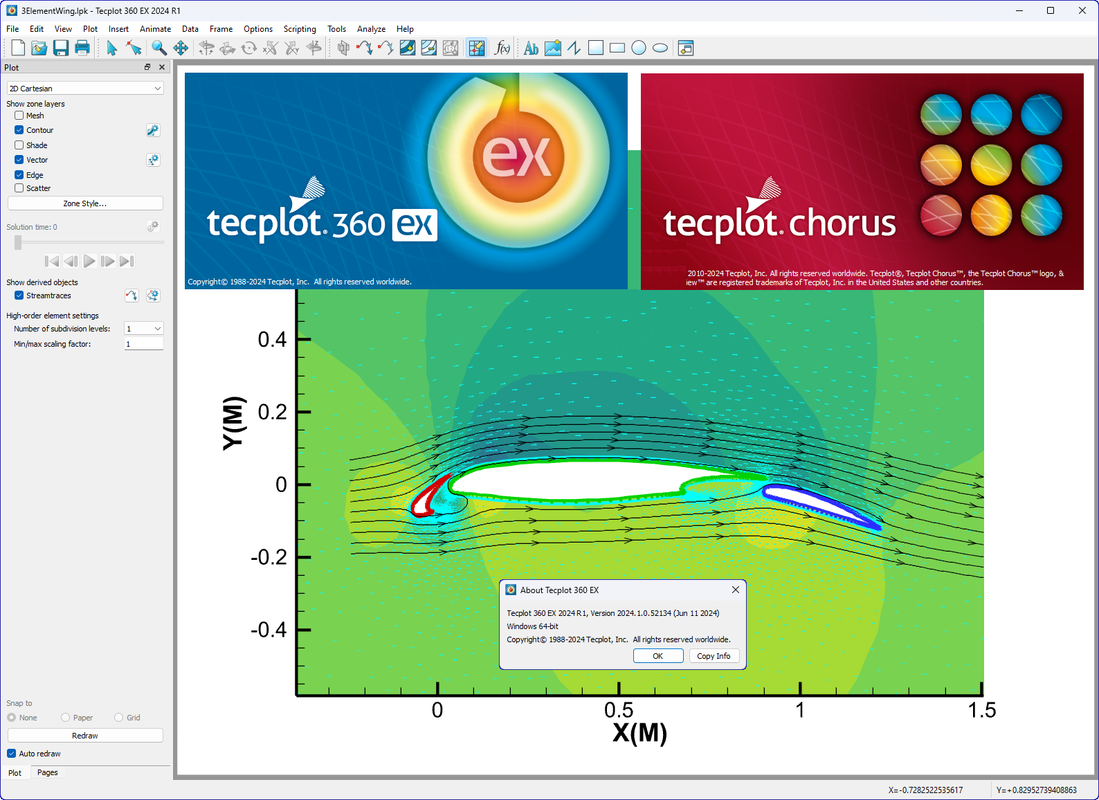Viewport: 1099px width, 800px height.
Task: Select the Circle drawing tool
Action: tap(639, 48)
